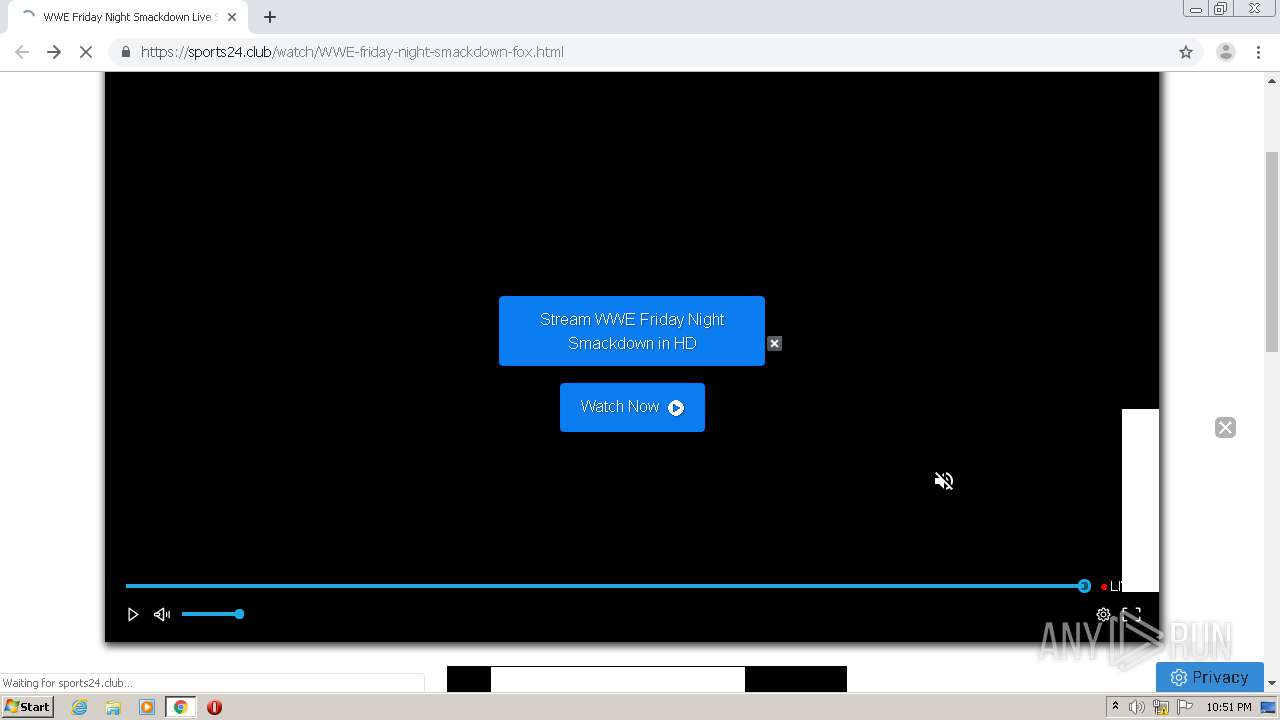Open the system volume tray icon
The image size is (1280, 720).
[x=1137, y=707]
